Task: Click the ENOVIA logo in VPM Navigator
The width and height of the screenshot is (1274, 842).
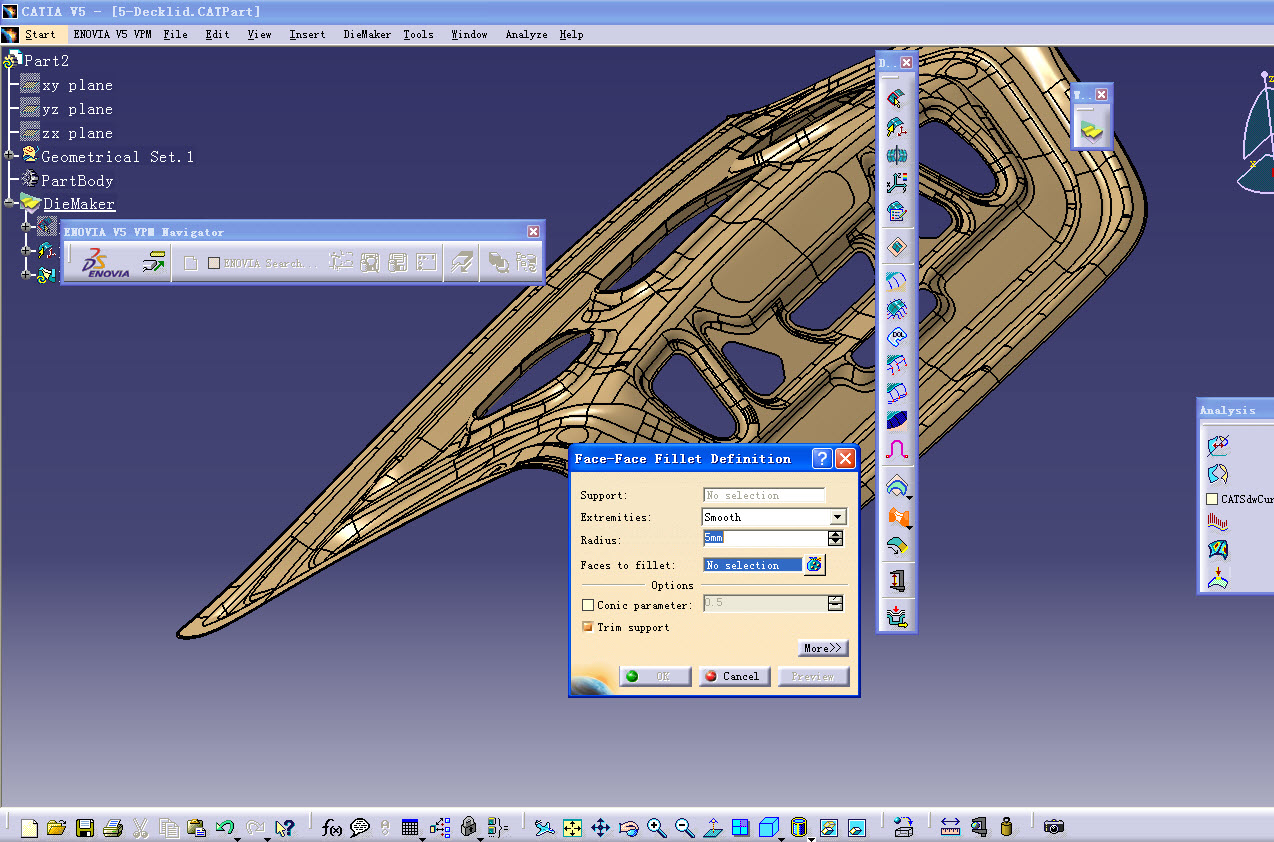Action: 104,263
